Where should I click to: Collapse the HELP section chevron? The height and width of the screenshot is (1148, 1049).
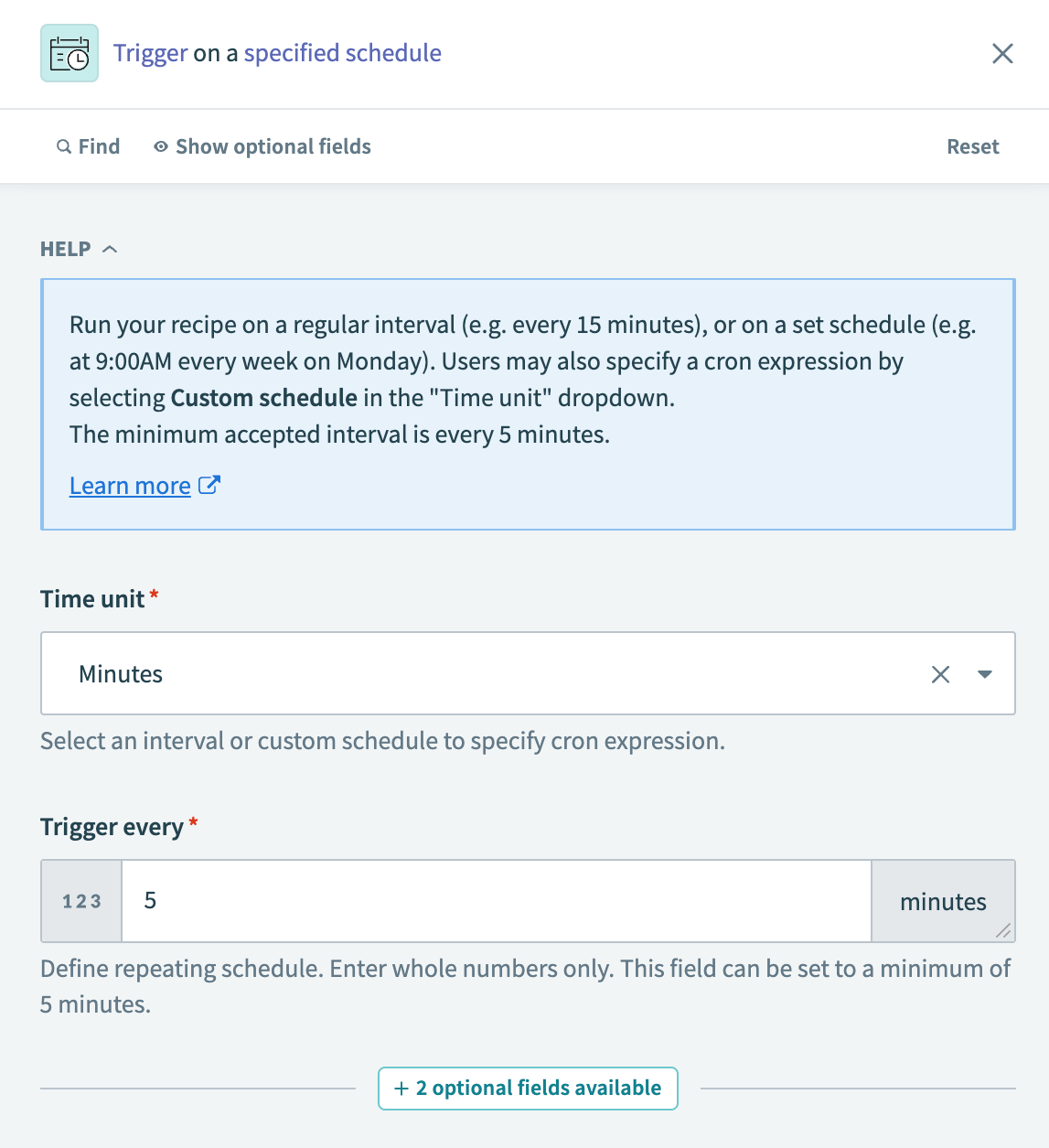point(110,249)
